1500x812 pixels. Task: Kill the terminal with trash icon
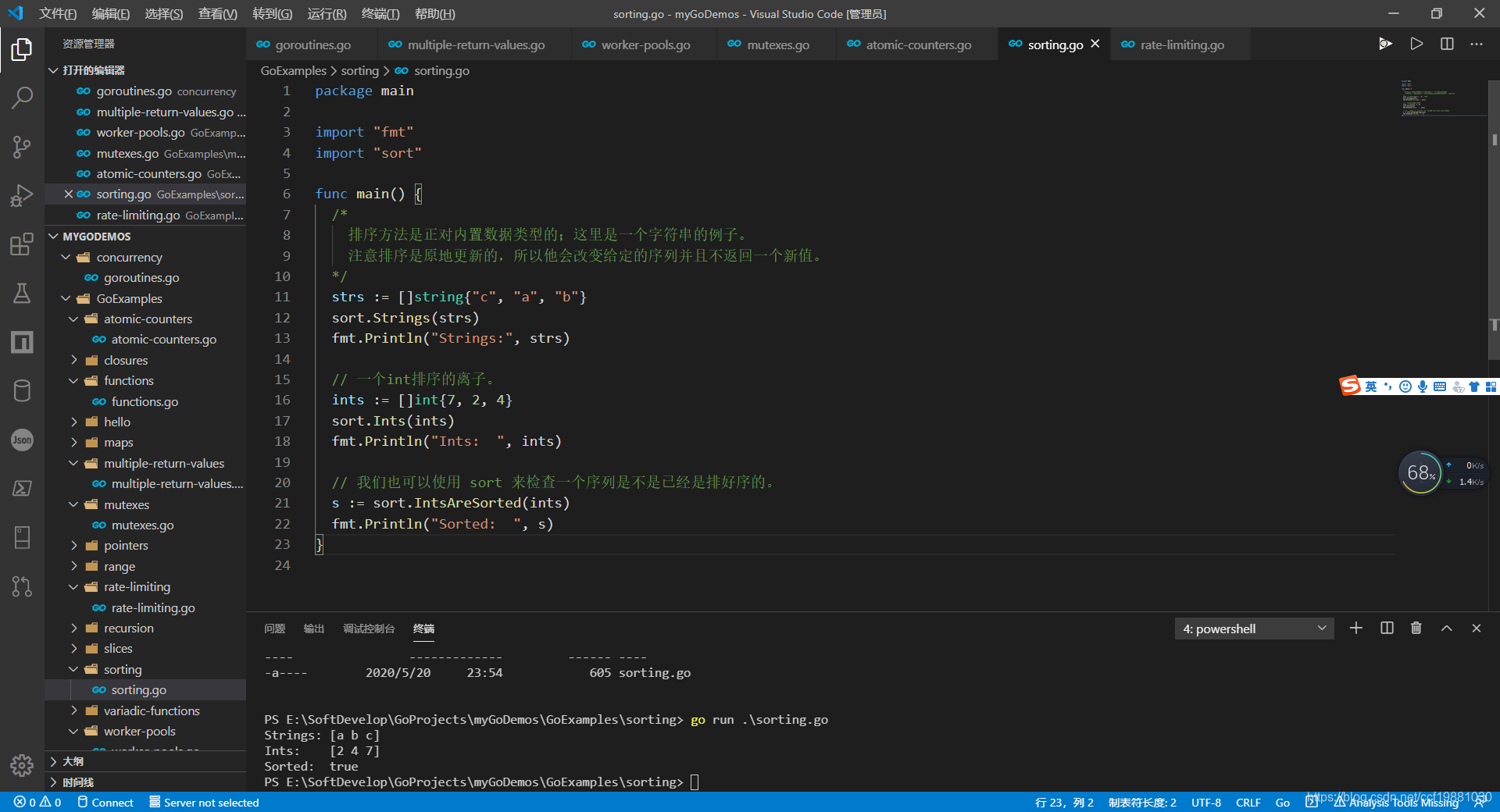point(1416,628)
